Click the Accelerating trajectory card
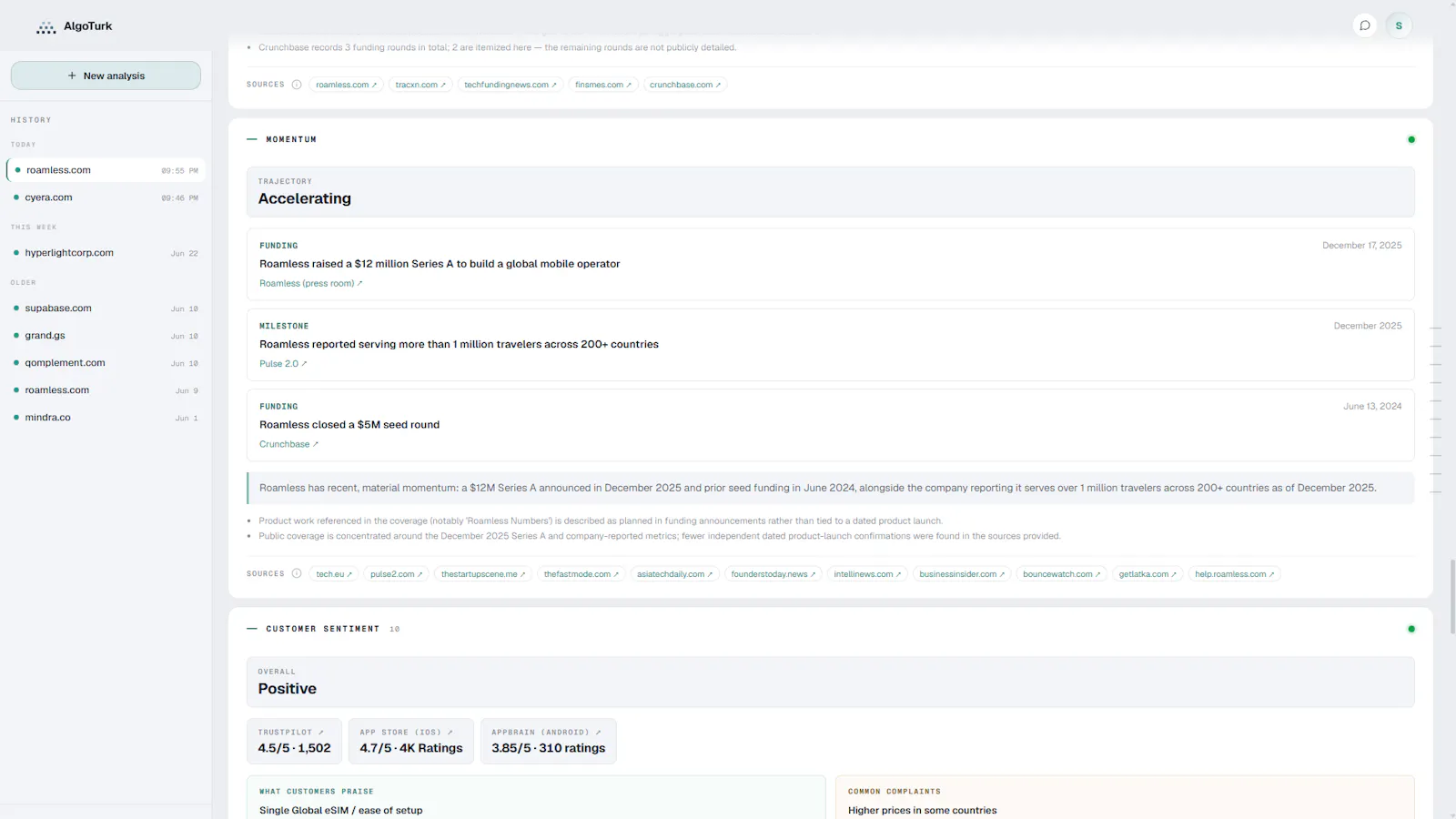 tap(830, 191)
